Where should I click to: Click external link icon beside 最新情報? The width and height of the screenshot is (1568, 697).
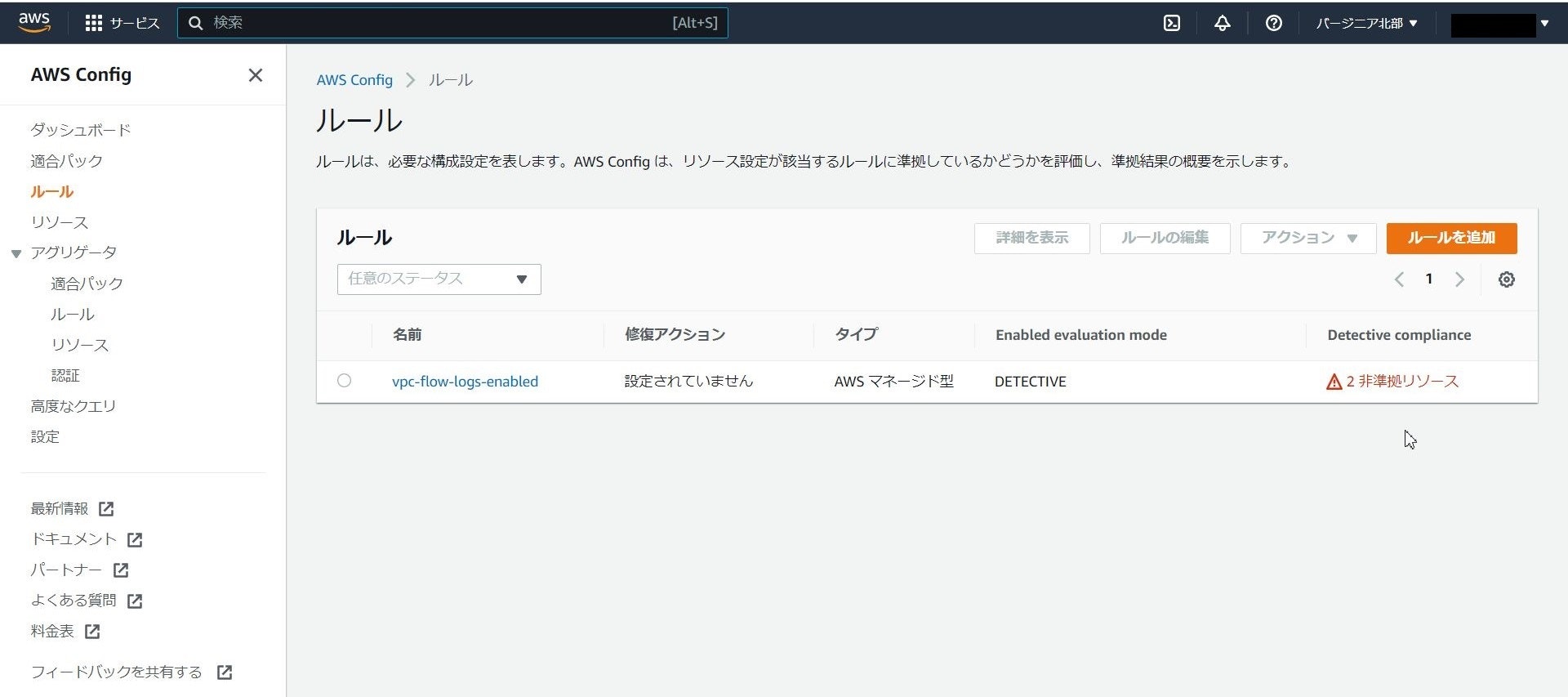(106, 509)
